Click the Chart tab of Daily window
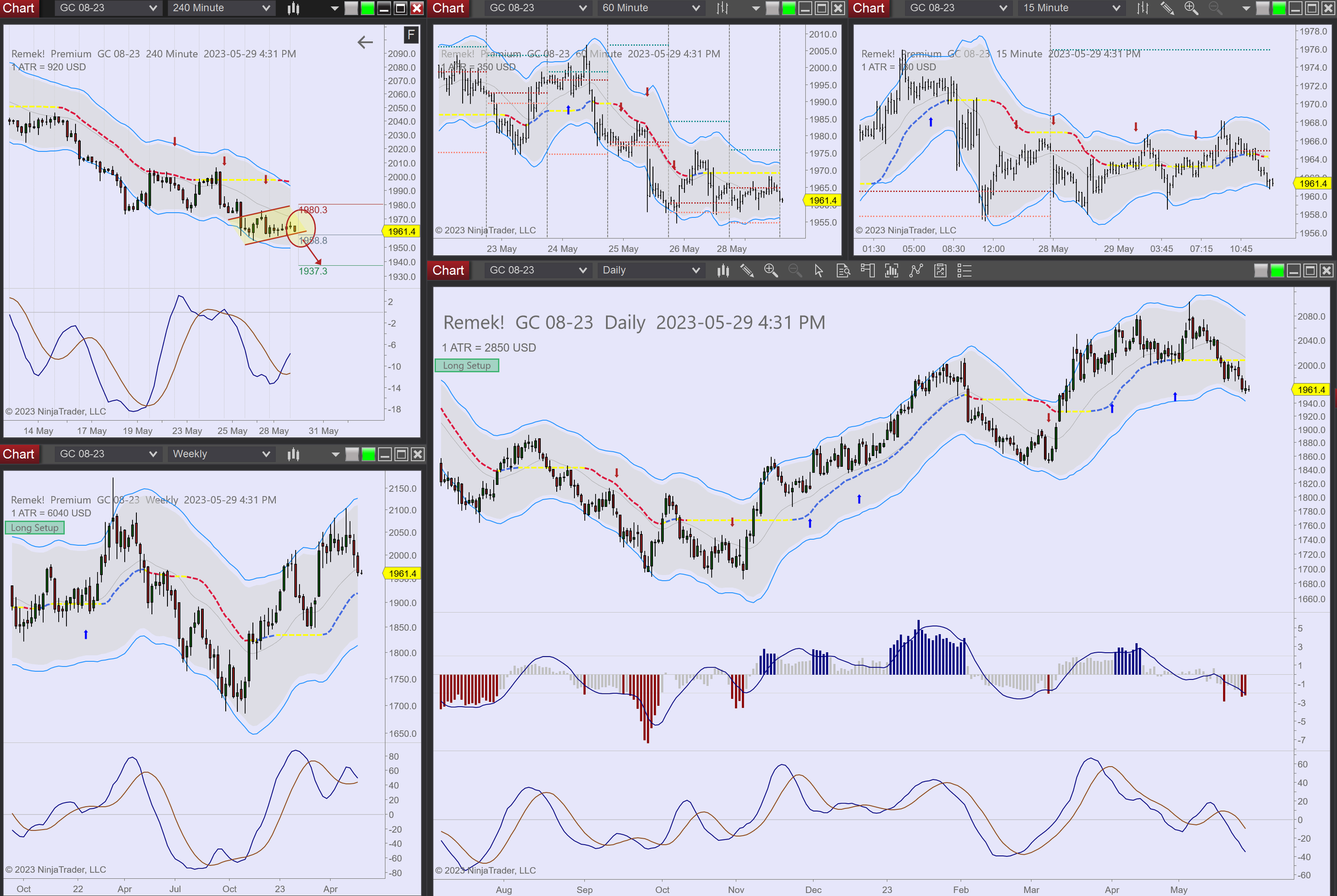The image size is (1337, 896). pyautogui.click(x=448, y=271)
